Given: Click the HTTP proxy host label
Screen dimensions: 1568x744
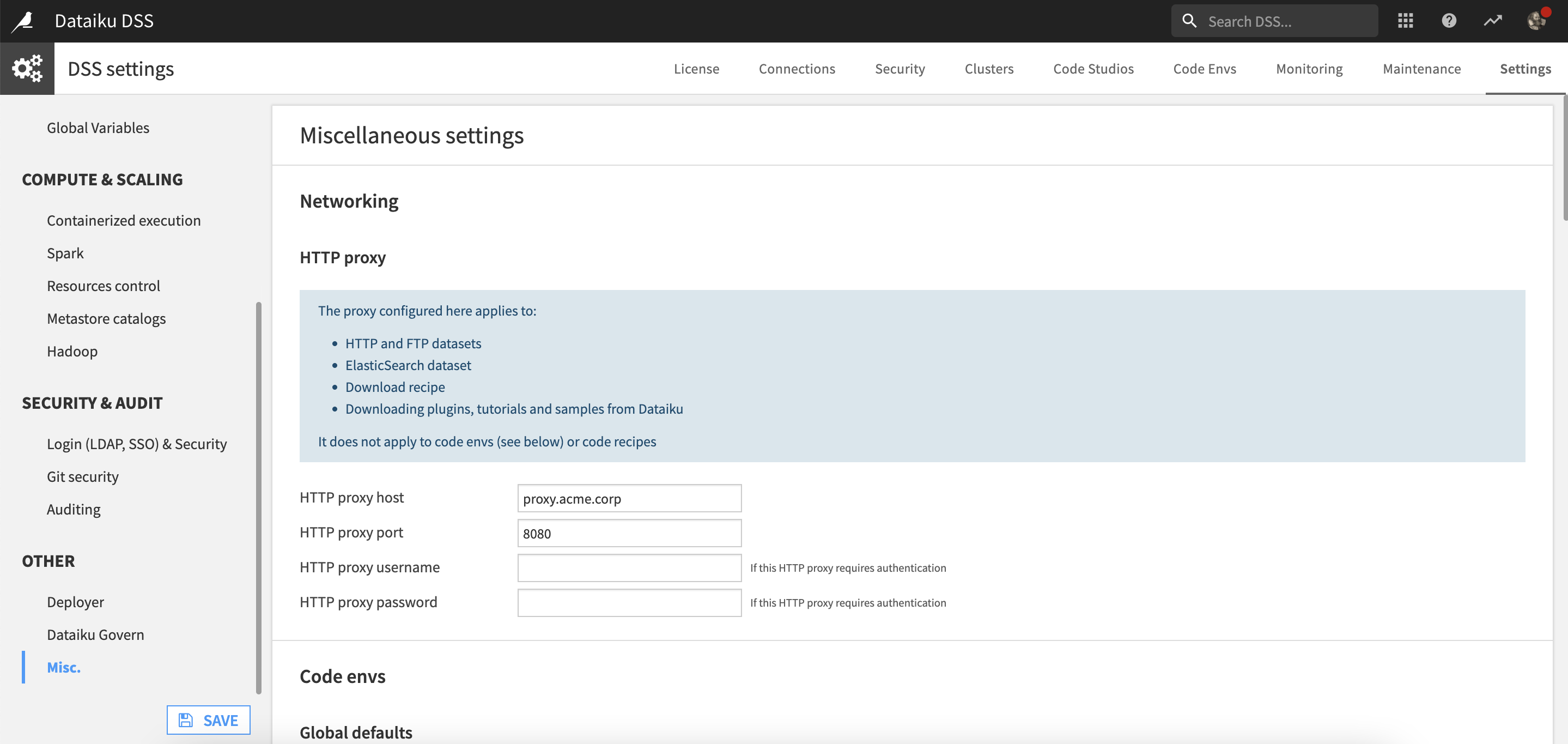Looking at the screenshot, I should point(351,498).
